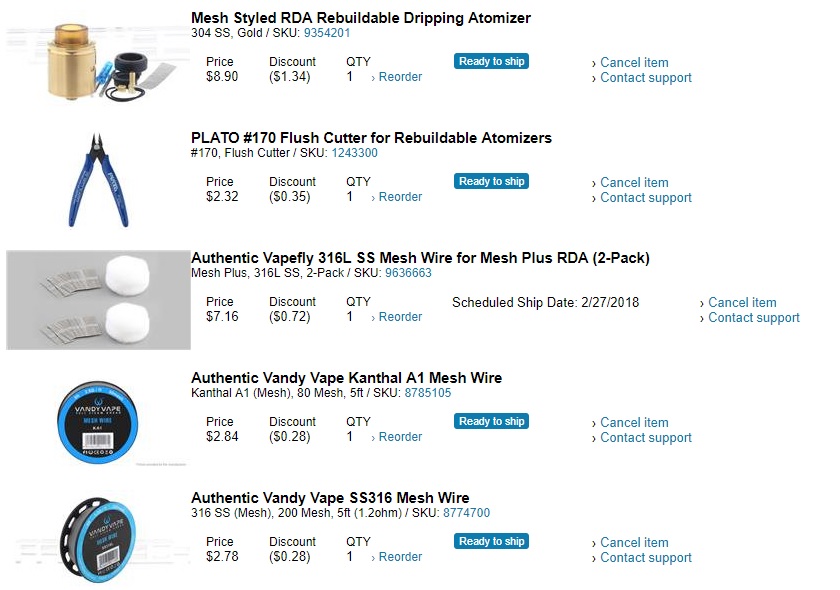Open SKU 9354201 link
Screen dimensions: 840x590
(x=327, y=33)
